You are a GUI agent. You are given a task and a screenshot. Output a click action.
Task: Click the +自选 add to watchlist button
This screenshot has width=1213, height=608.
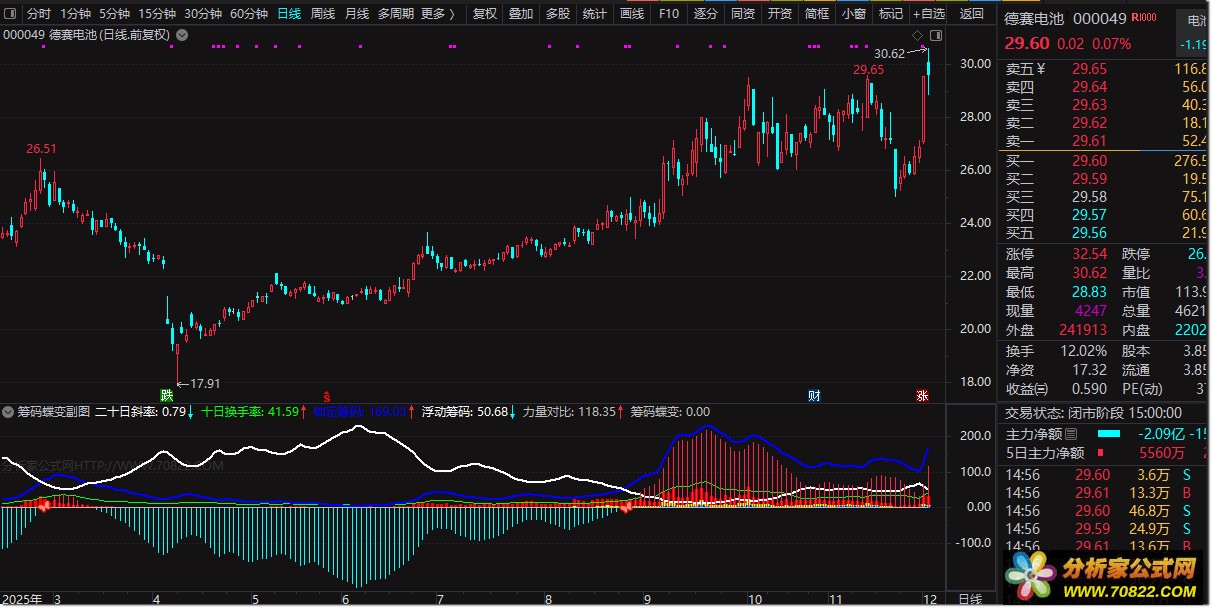tap(928, 14)
